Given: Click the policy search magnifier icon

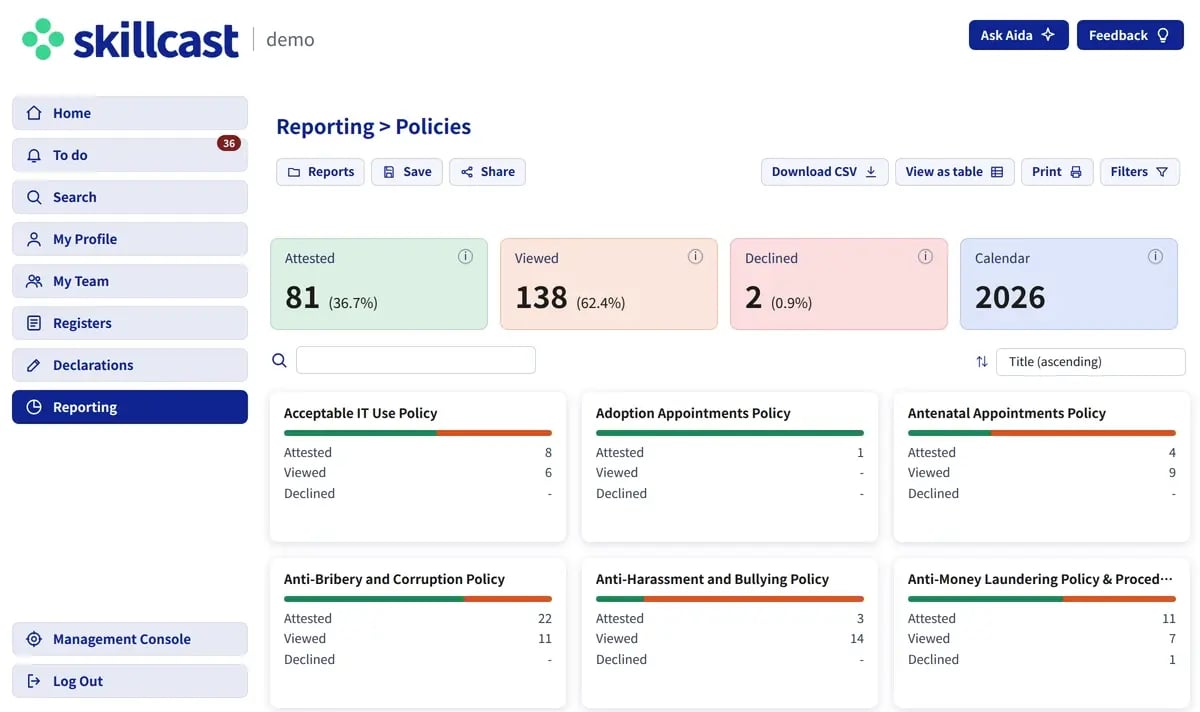Looking at the screenshot, I should (280, 361).
